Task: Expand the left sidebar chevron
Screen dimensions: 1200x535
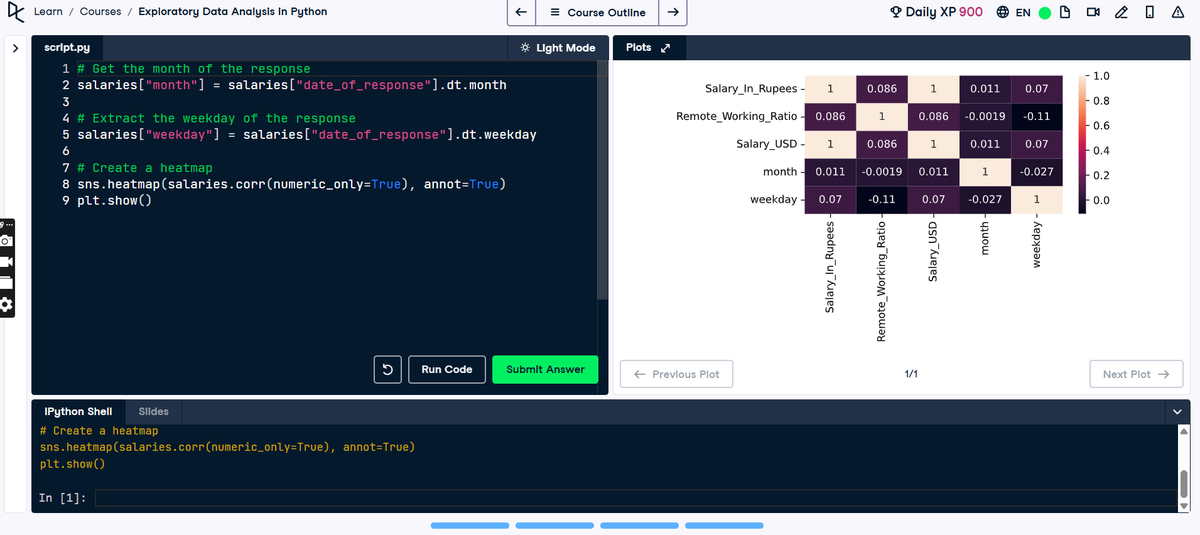Action: [14, 48]
